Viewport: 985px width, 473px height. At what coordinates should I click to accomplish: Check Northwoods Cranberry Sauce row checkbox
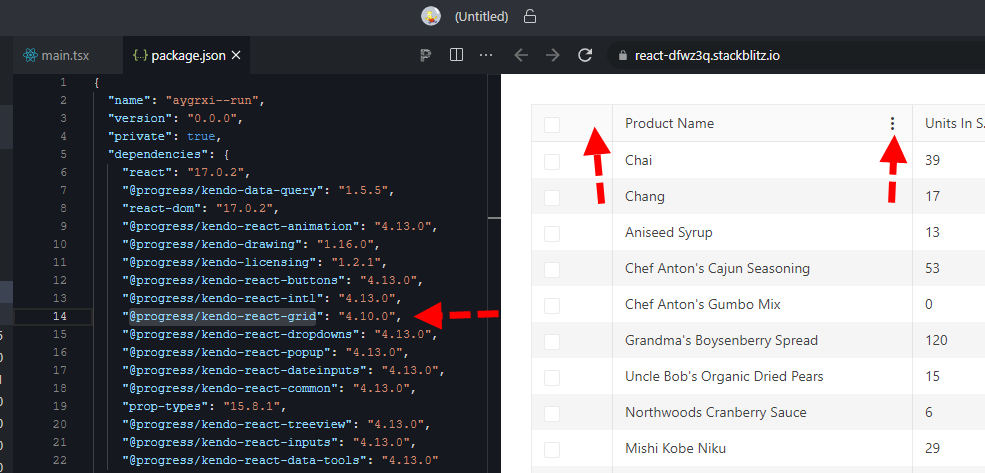pos(552,414)
